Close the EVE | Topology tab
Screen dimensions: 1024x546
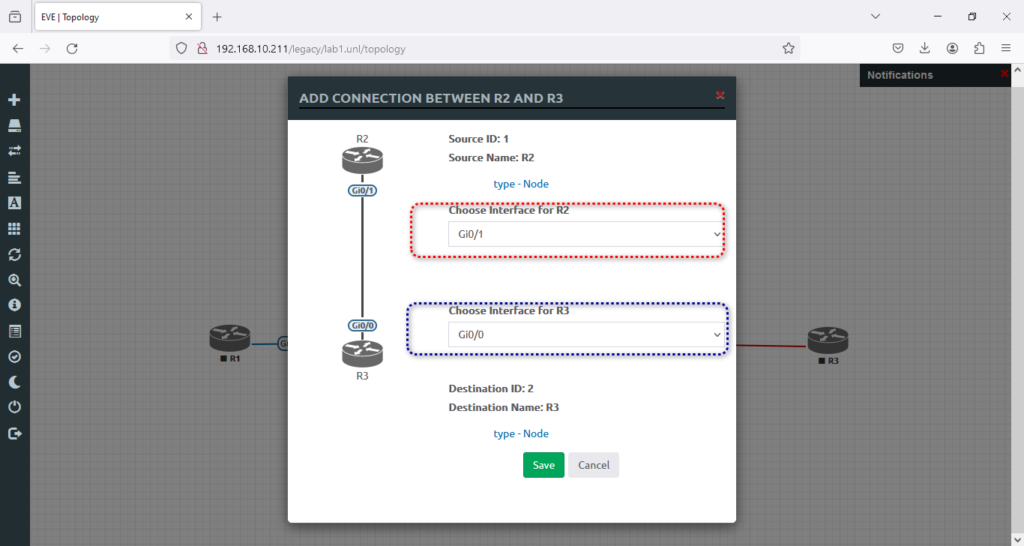[189, 17]
